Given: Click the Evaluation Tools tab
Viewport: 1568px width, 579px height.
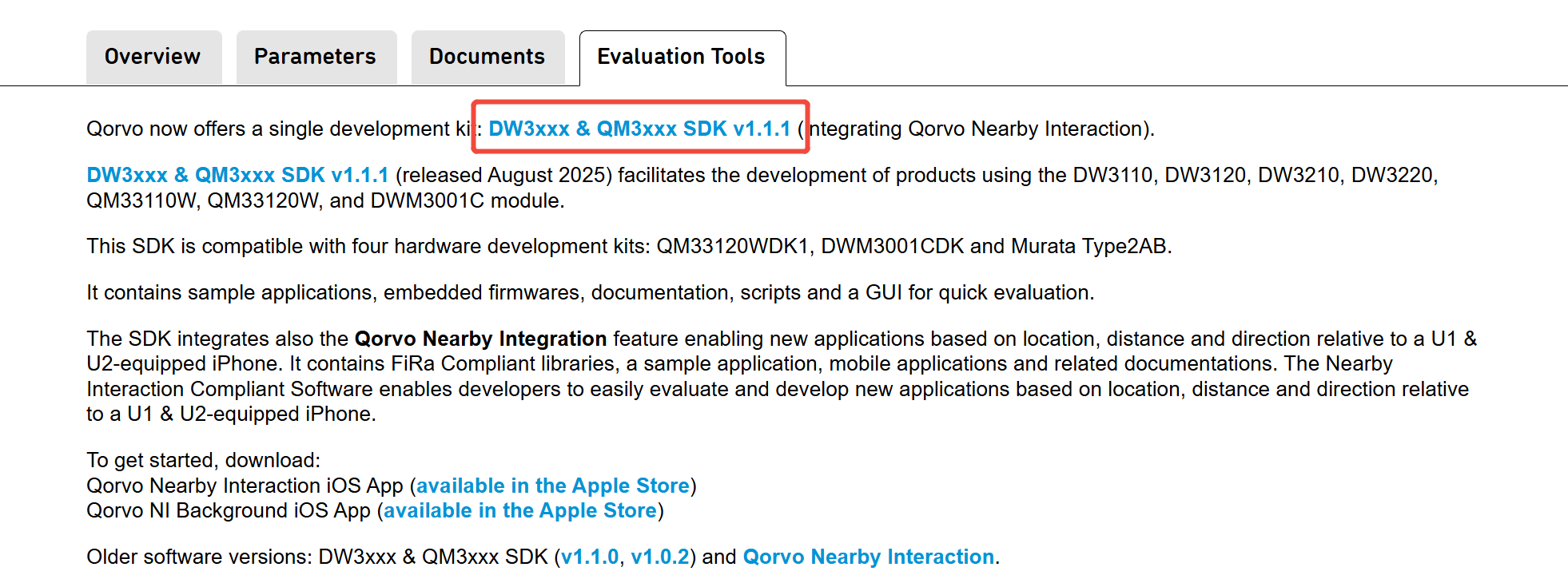Looking at the screenshot, I should pos(681,57).
